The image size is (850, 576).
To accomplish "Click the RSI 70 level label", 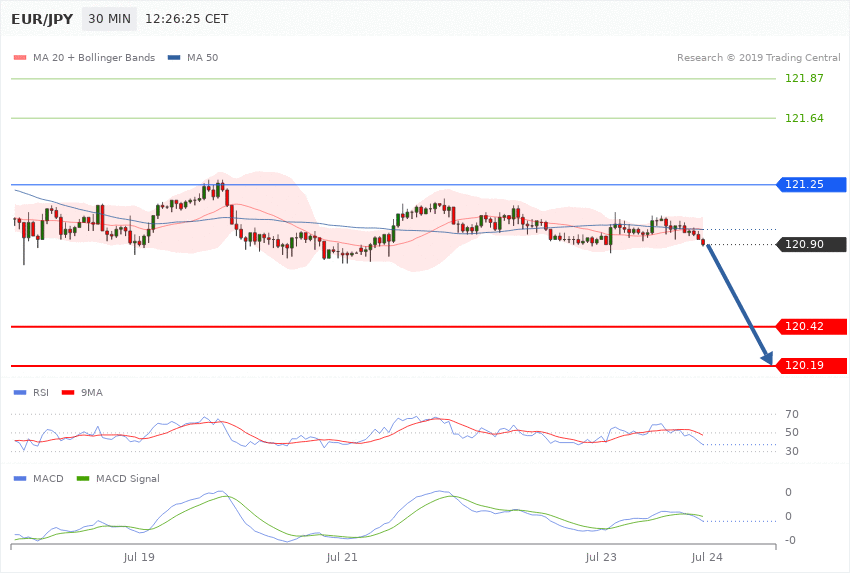I will tap(791, 414).
